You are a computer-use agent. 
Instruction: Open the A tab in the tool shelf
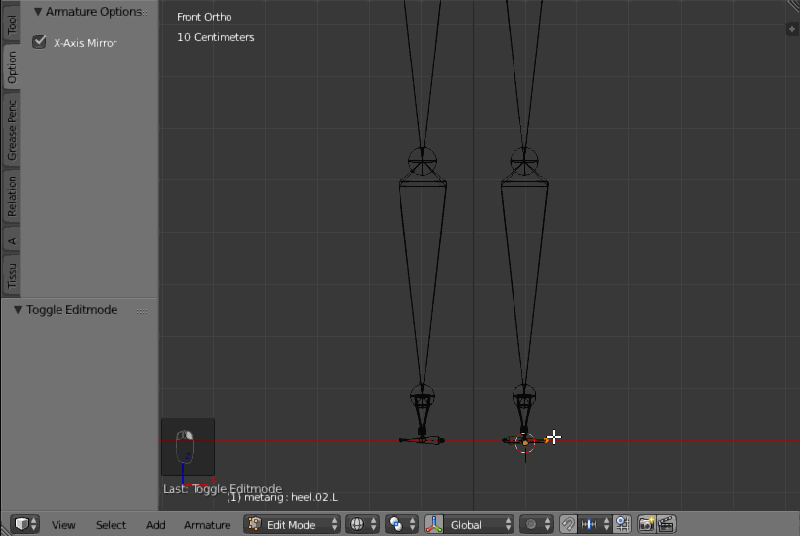tap(12, 241)
